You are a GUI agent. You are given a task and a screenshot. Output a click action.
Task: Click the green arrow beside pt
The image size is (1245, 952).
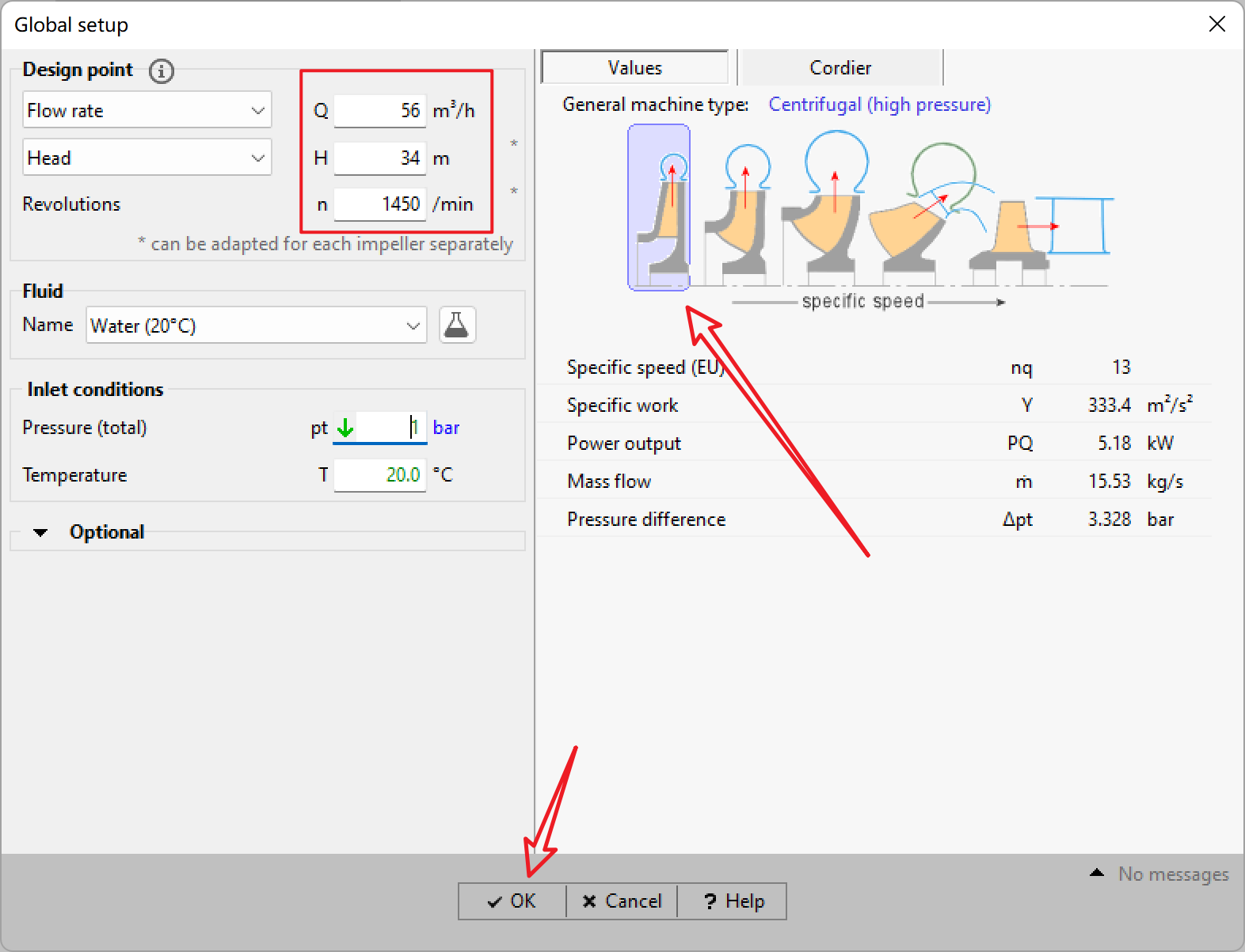(x=345, y=428)
